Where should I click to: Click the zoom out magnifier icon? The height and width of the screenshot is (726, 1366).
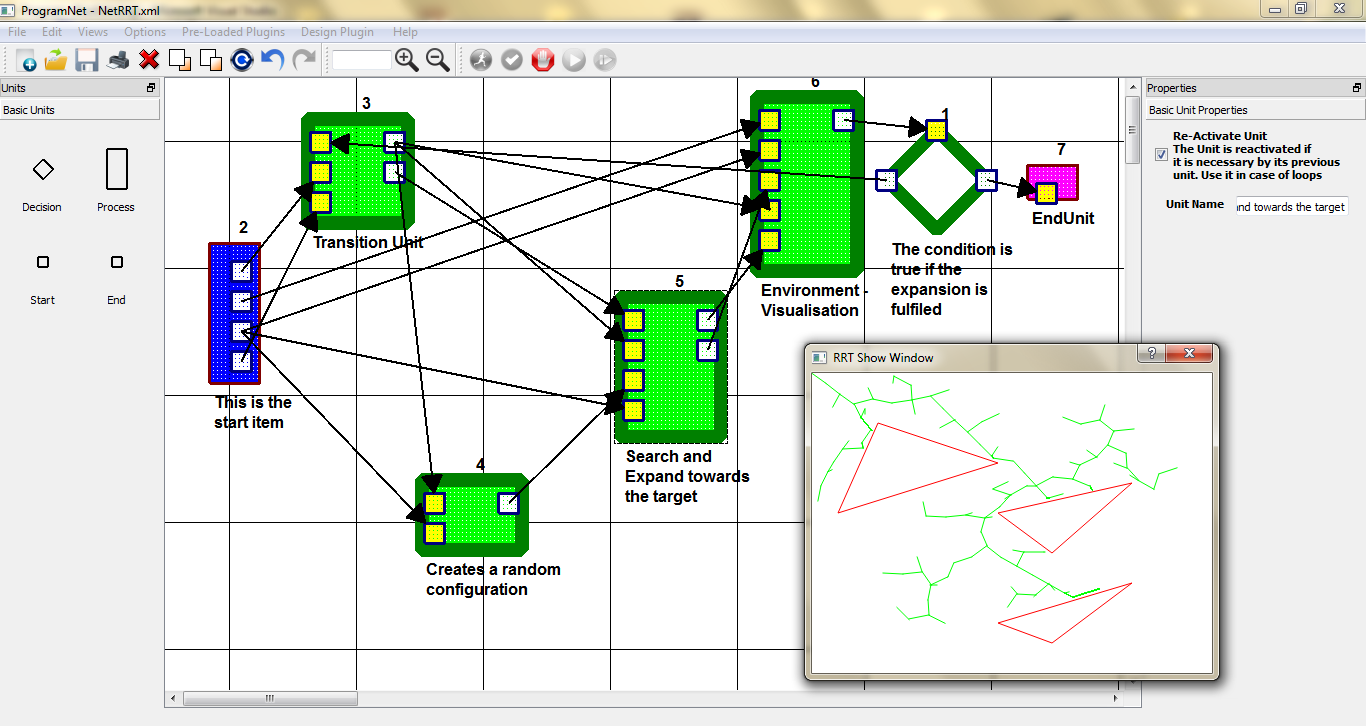pos(438,60)
